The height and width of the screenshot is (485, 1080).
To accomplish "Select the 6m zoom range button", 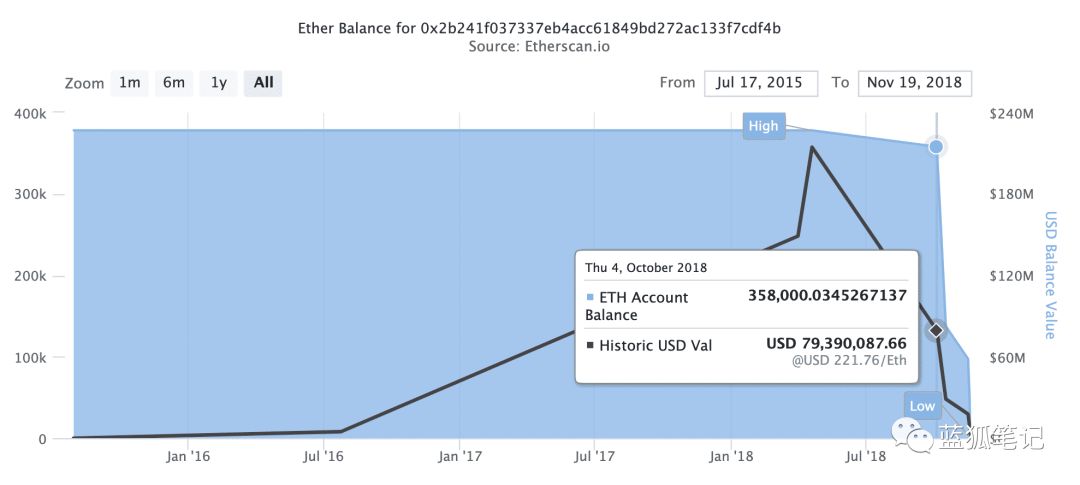I will pos(174,83).
